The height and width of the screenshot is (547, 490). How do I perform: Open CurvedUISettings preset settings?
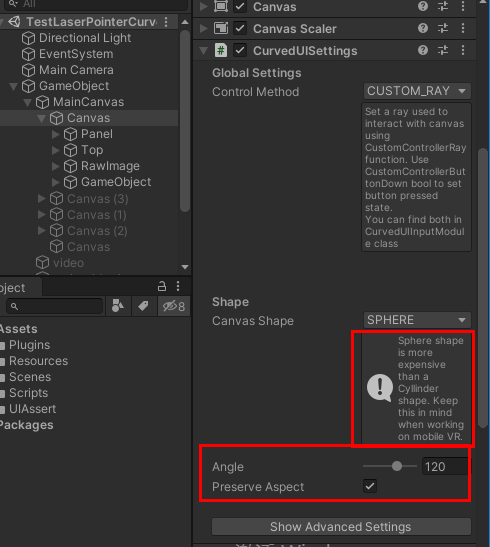443,50
